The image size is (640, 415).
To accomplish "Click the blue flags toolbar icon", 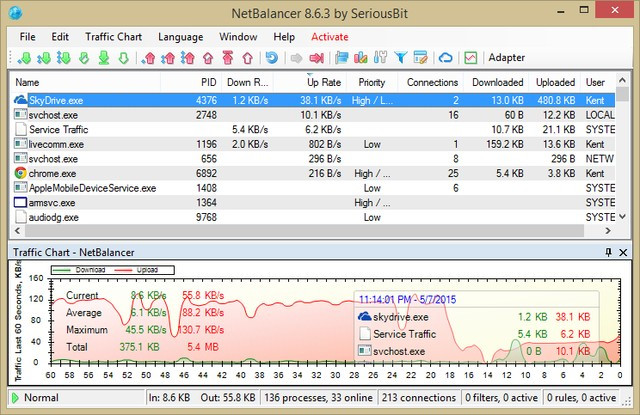I will tap(342, 58).
